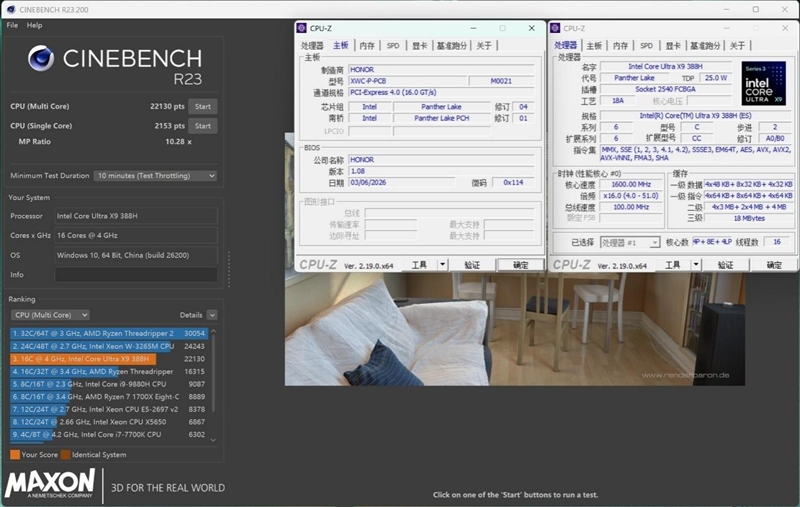800x507 pixels.
Task: Switch to 显卡 tab in processor CPU-Z window
Action: pyautogui.click(x=673, y=46)
